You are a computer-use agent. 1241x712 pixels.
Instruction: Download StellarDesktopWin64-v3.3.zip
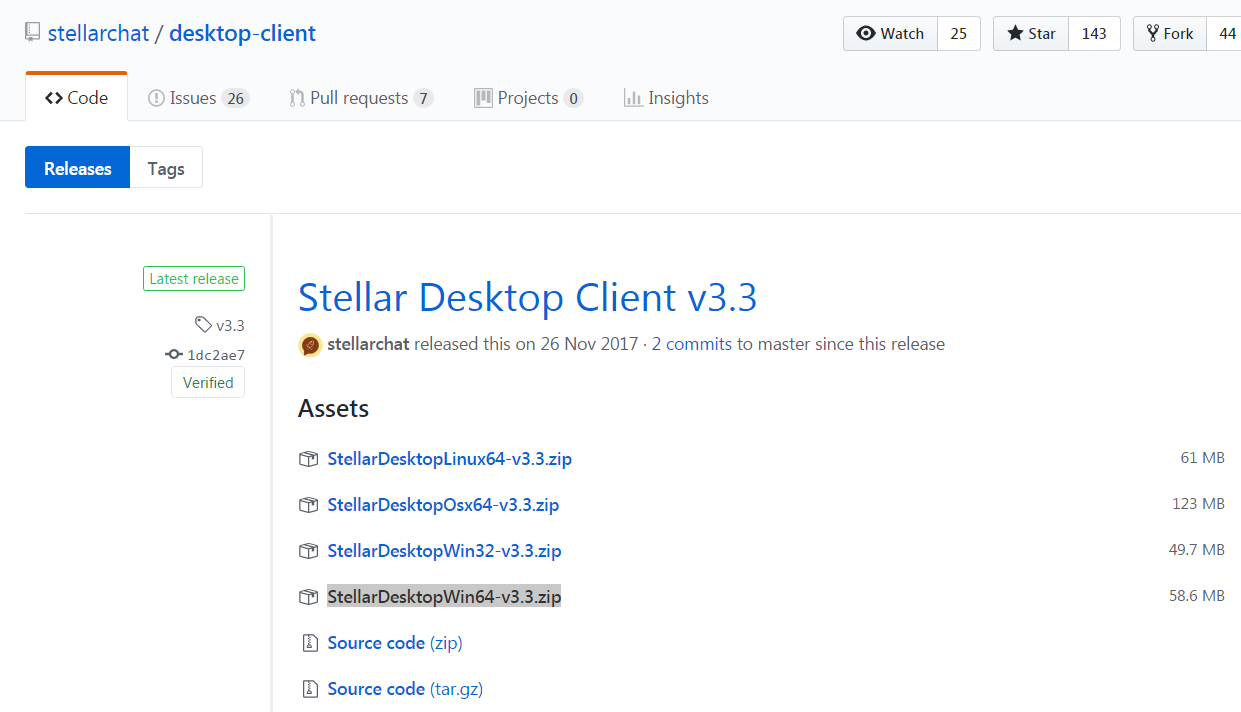coord(444,597)
